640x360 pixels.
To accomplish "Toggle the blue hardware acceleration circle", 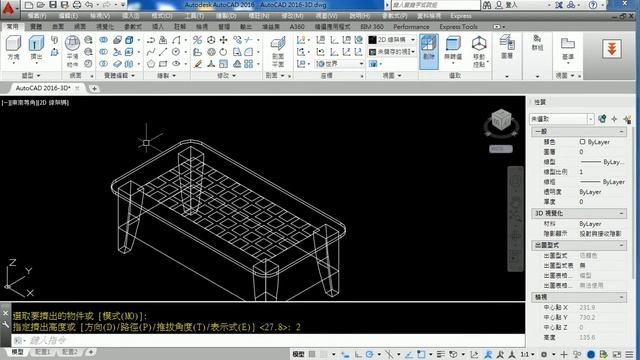I will (x=591, y=354).
